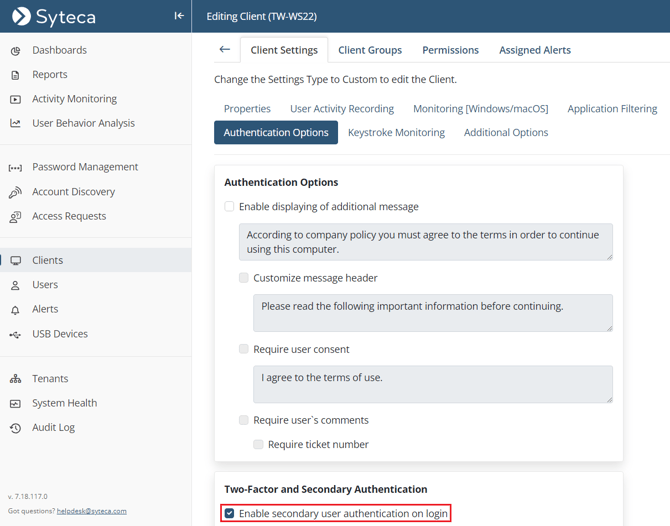Click the 'I agree to the terms' text field

(432, 384)
